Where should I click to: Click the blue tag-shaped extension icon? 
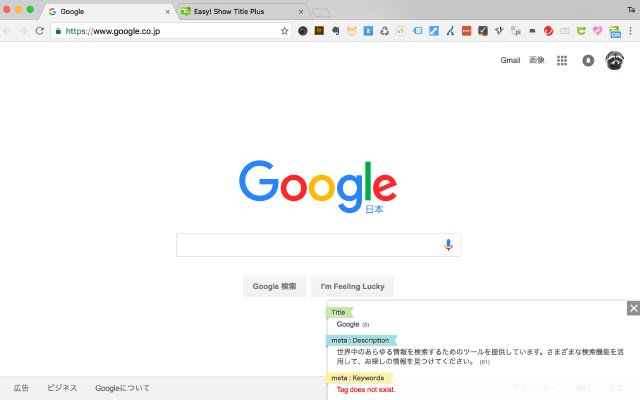417,31
